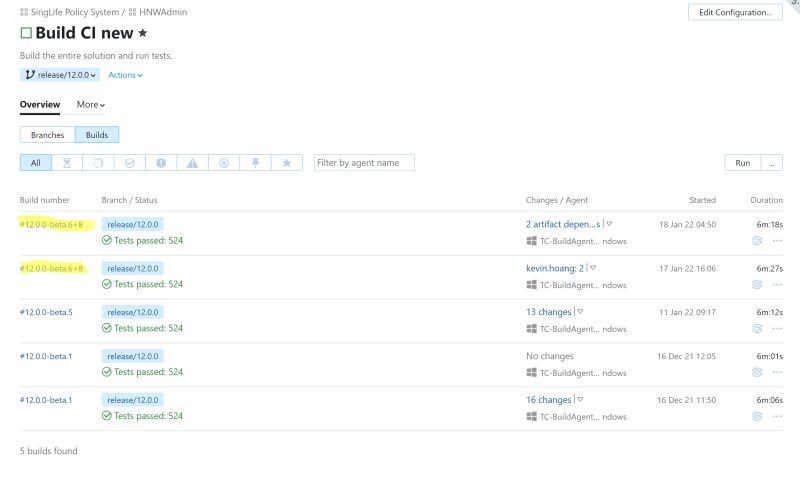800x481 pixels.
Task: Click Windows agent icon in 18 Jan 22 04:50 row
Action: pyautogui.click(x=531, y=241)
